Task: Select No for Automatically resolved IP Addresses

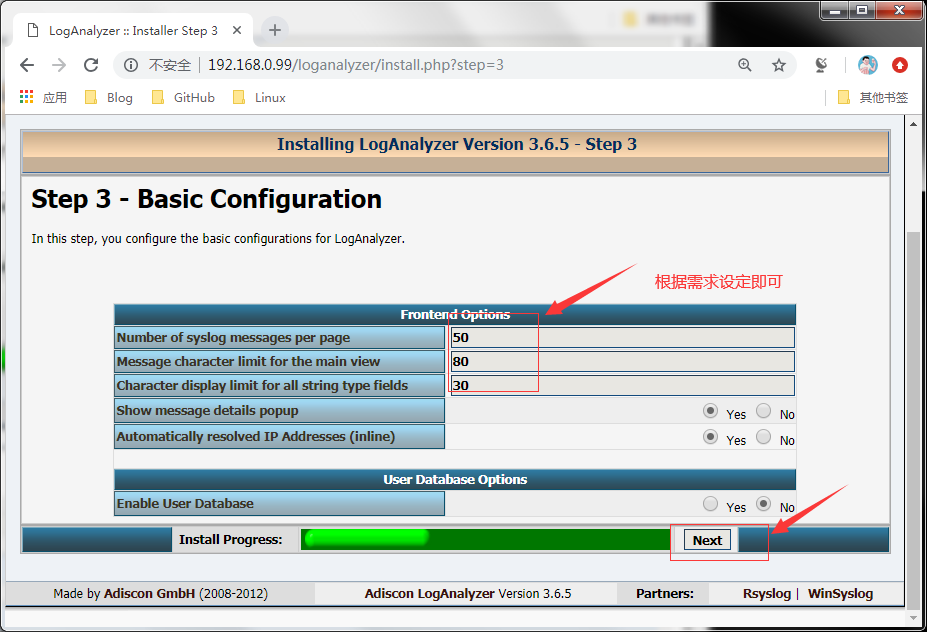Action: [763, 437]
